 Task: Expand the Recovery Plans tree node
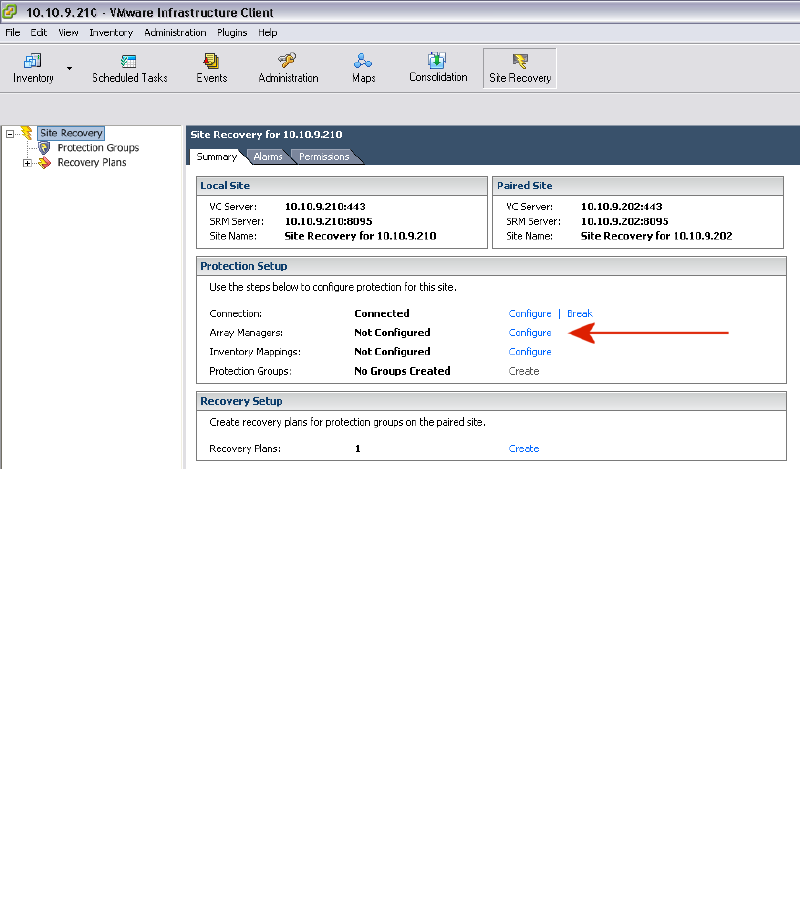[27, 163]
